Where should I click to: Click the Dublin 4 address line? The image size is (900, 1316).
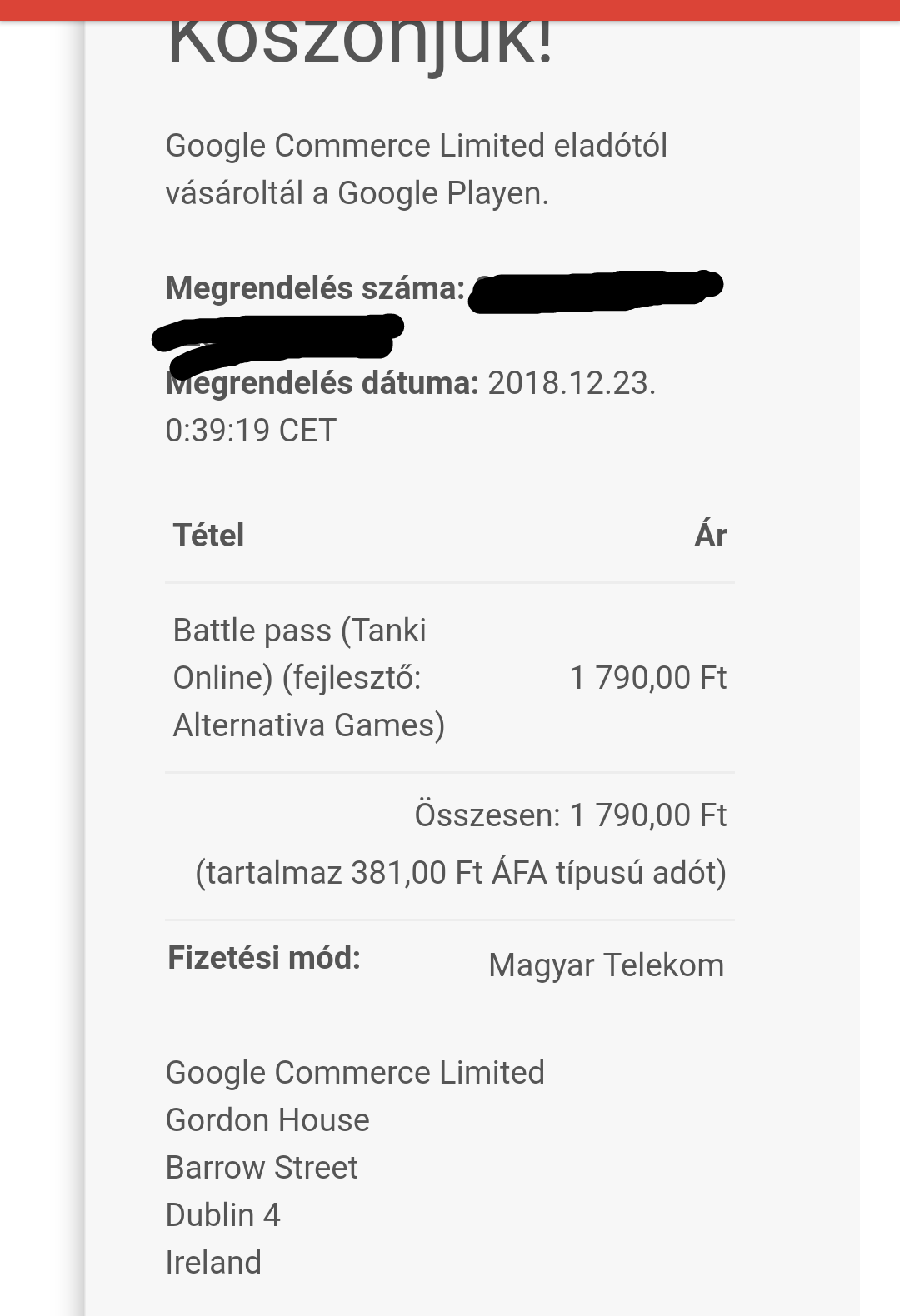[223, 1215]
